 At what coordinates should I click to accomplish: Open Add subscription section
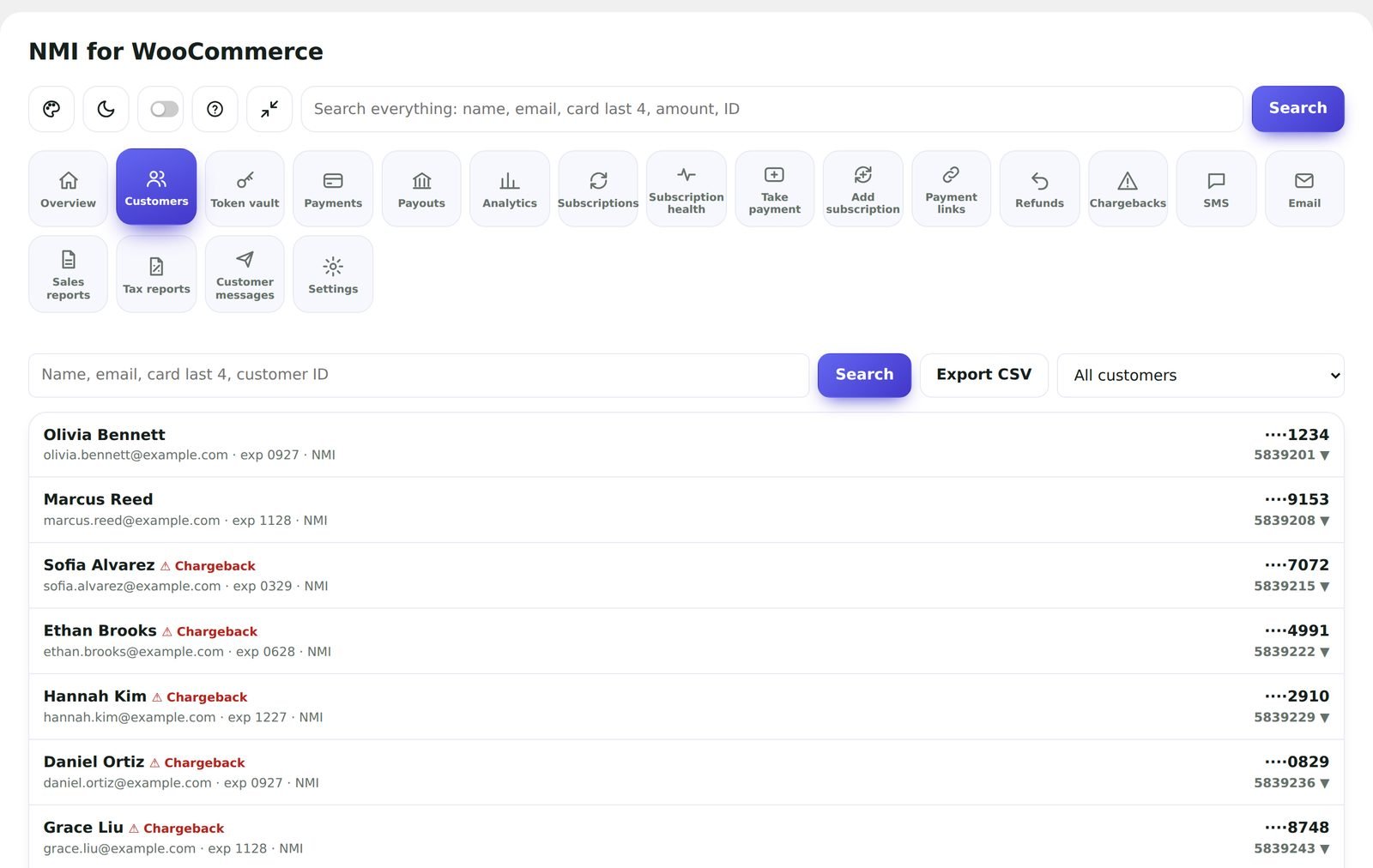click(x=863, y=189)
